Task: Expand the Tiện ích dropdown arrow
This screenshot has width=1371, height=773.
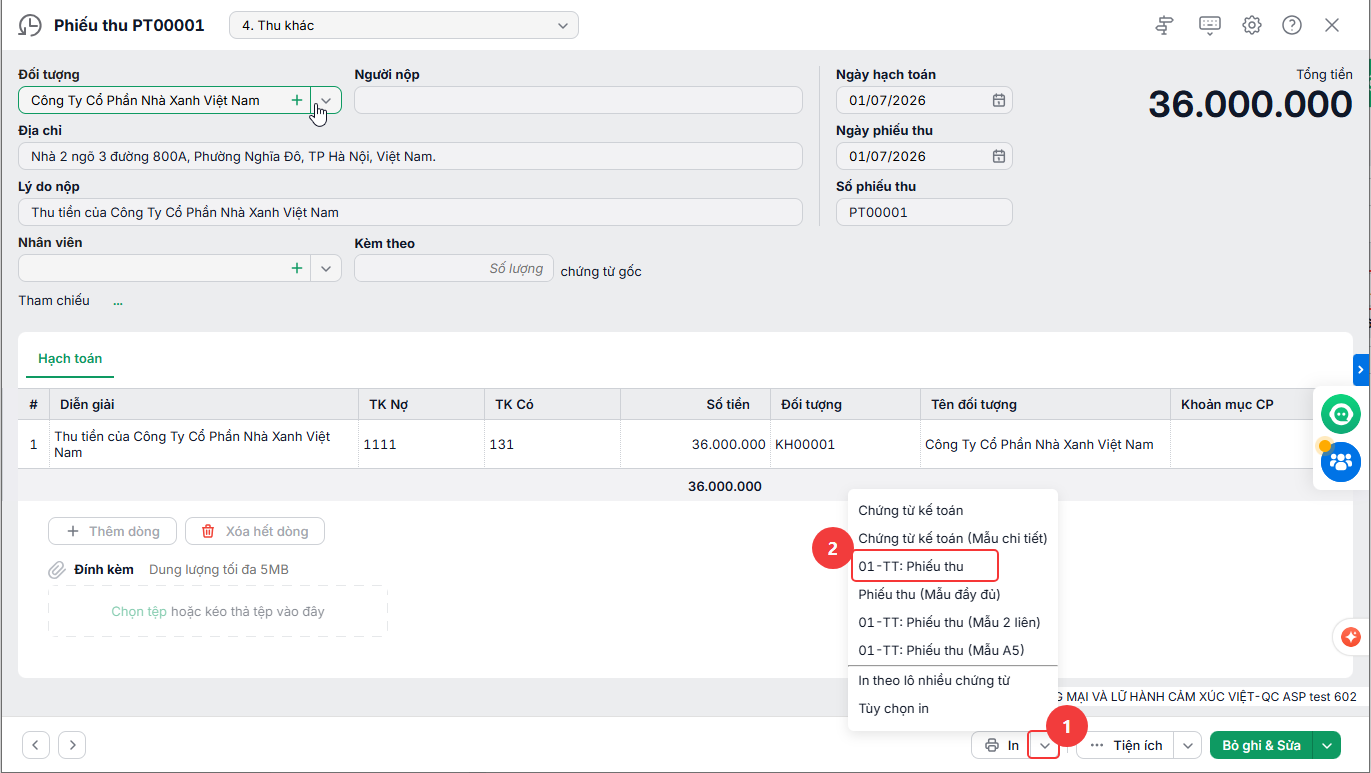Action: [1187, 745]
